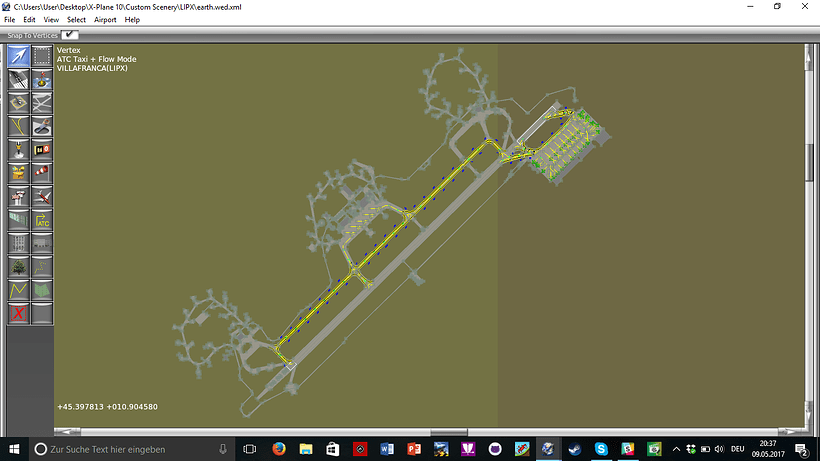
Task: Open the Edit menu
Action: click(29, 20)
